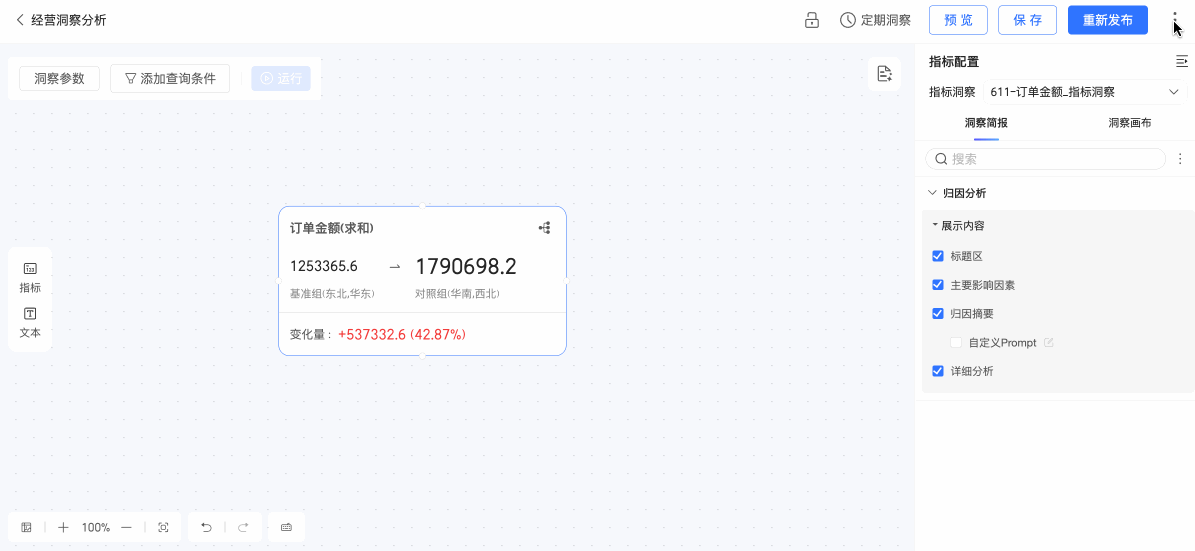
Task: Uncheck the 标题区 checkbox
Action: 938,255
